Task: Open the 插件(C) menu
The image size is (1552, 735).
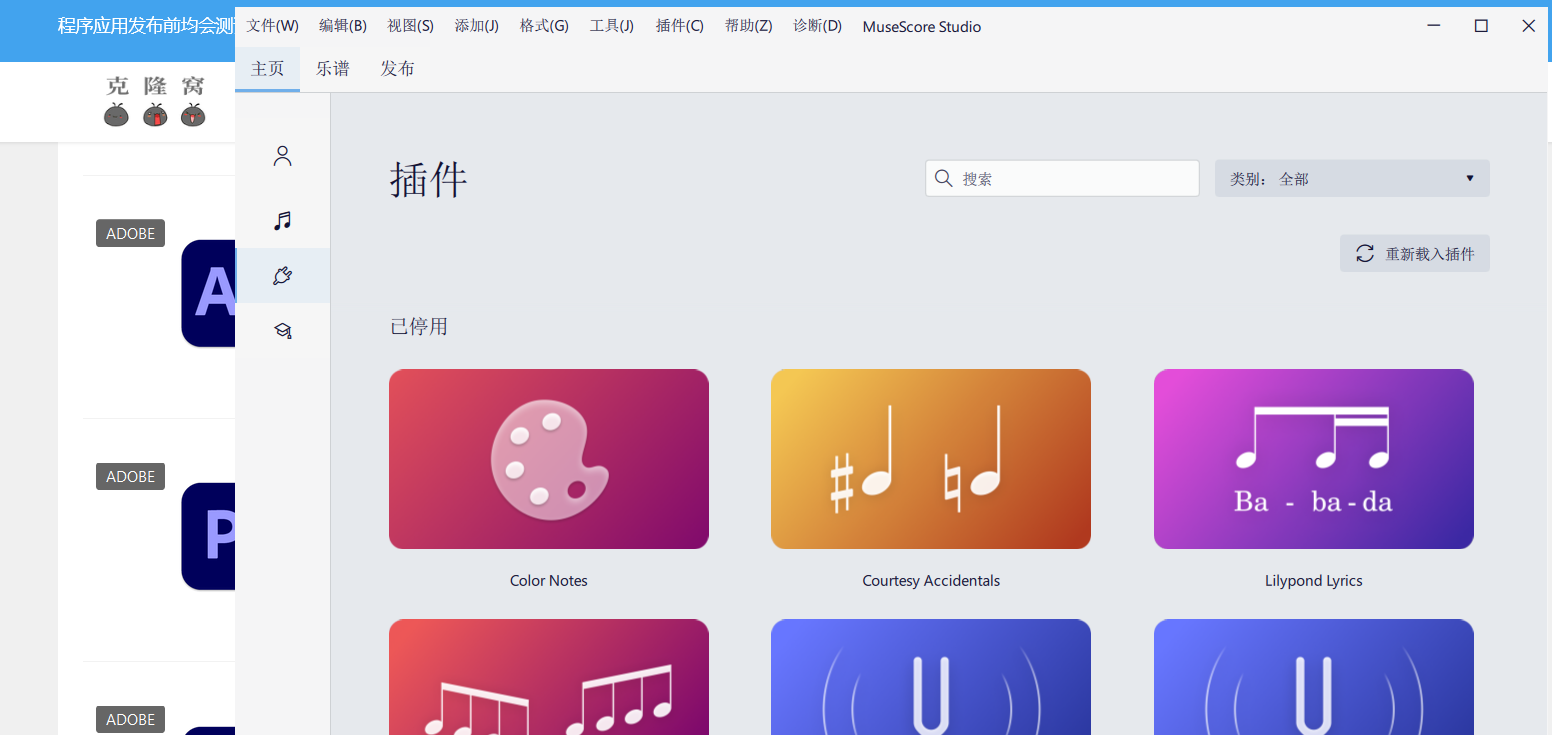Action: coord(680,26)
